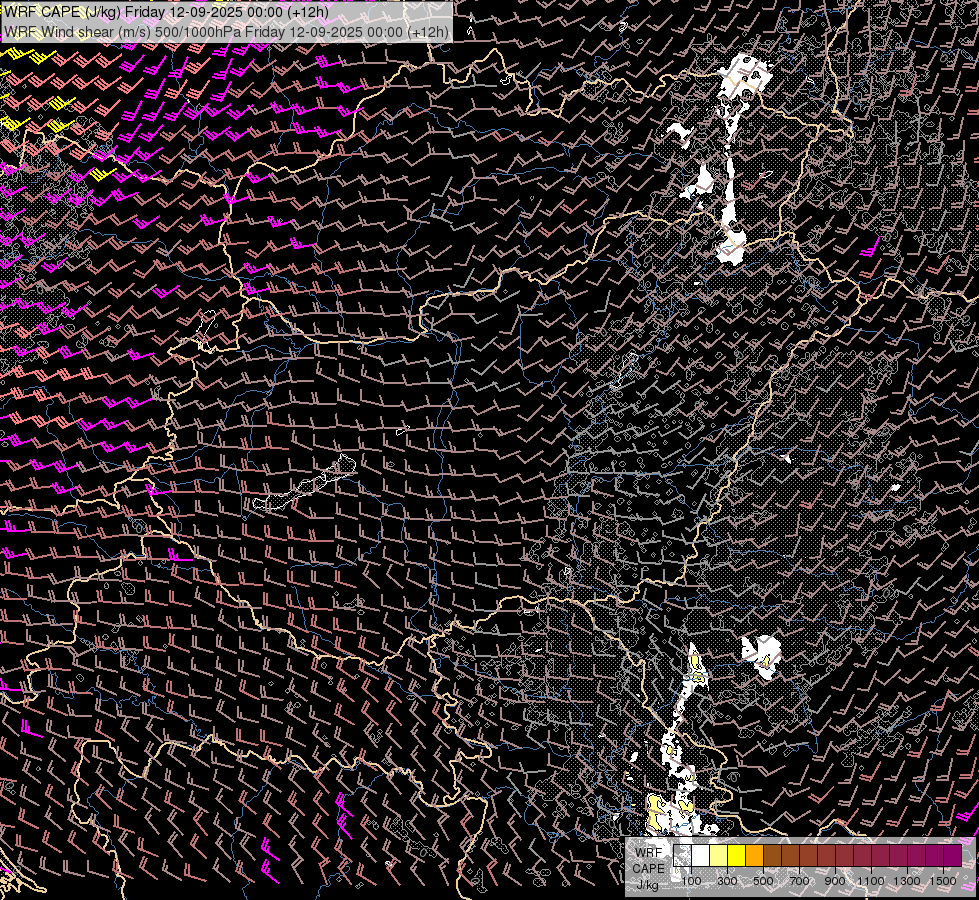Click the '1100' legend tick label
The height and width of the screenshot is (900, 979).
point(870,881)
